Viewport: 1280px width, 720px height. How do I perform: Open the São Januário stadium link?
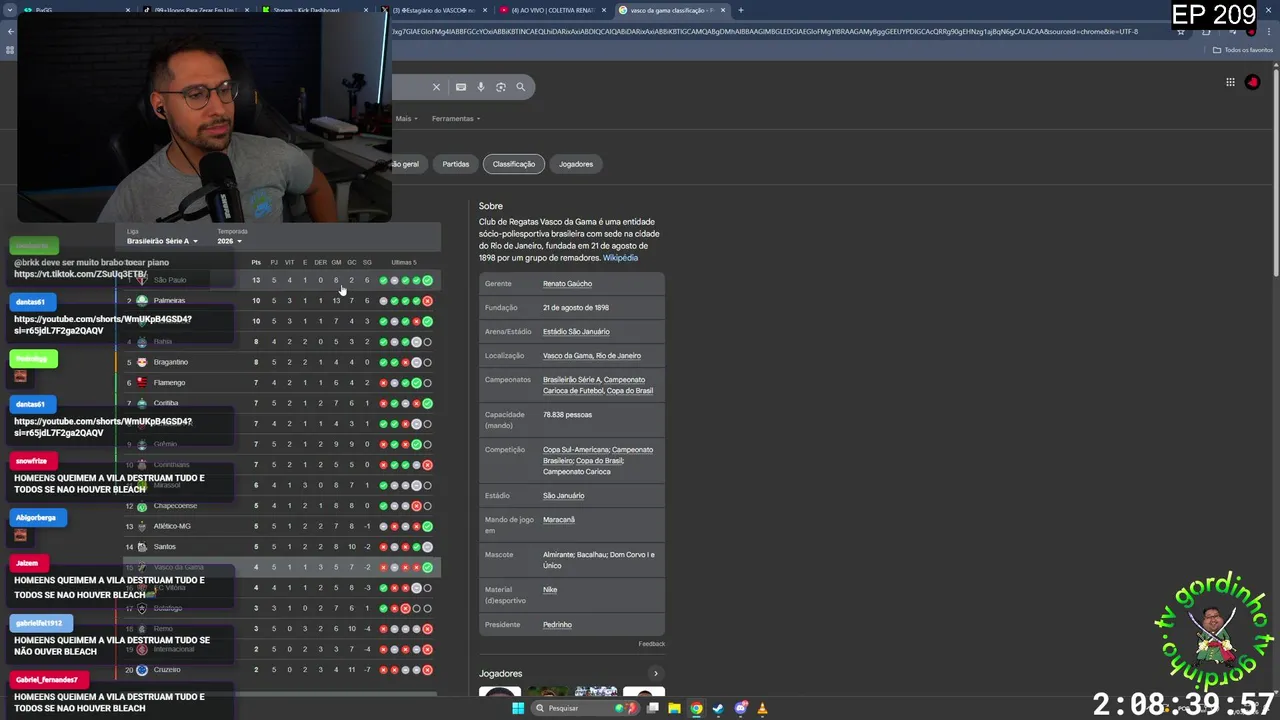click(x=563, y=496)
